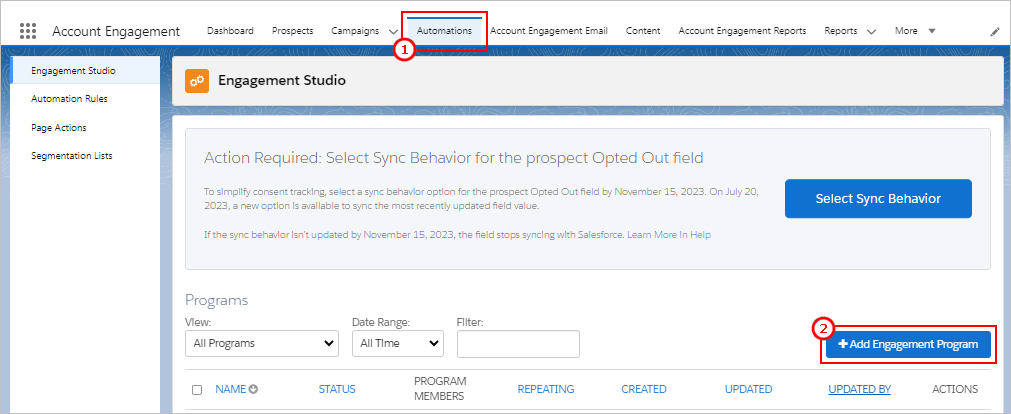Switch to the Prospects tab
1011x414 pixels.
293,30
